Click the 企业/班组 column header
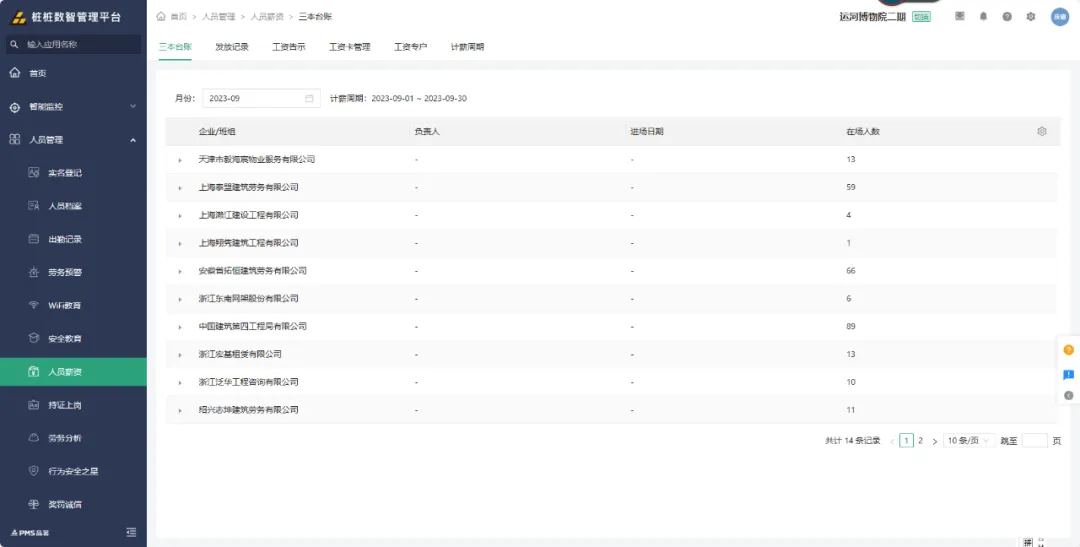Viewport: 1080px width, 547px height. coord(218,132)
